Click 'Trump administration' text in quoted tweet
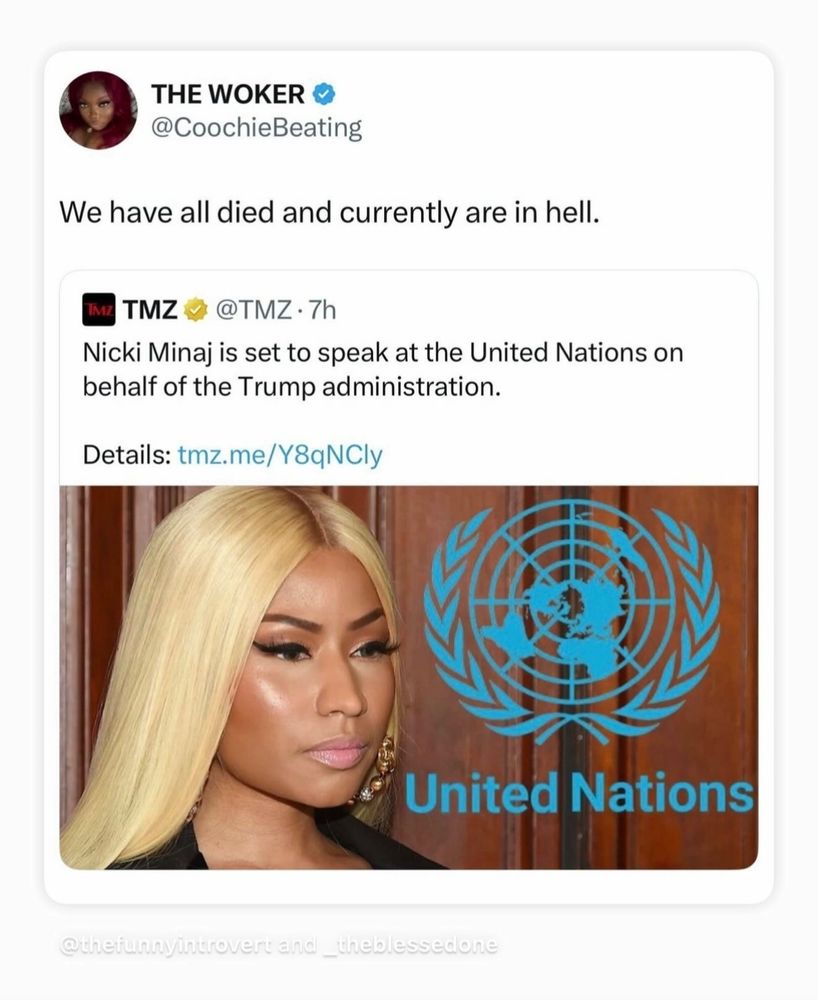Viewport: 818px width, 1000px height. click(x=369, y=386)
